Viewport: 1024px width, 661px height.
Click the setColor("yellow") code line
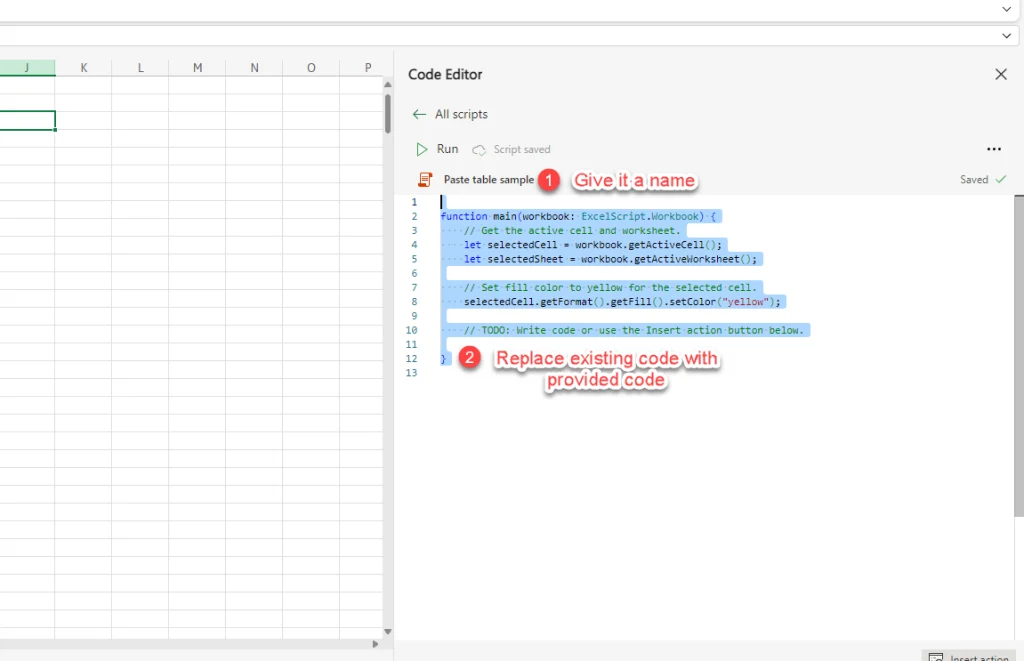[x=622, y=302]
